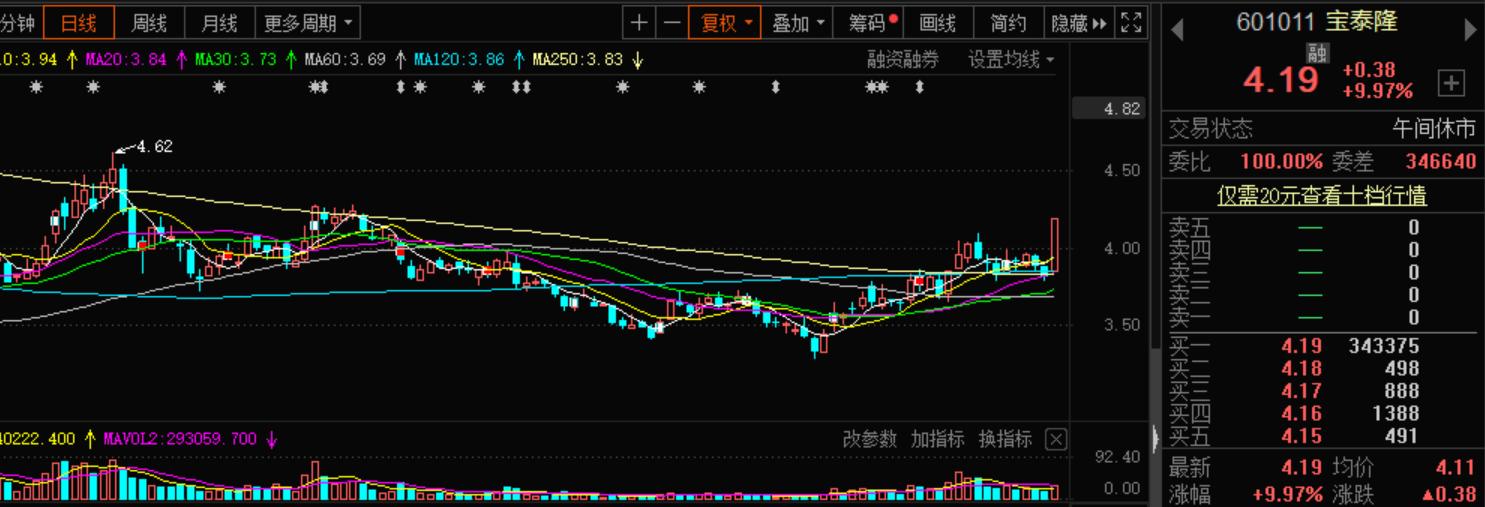Open the 复权 adjustment dropdown
The width and height of the screenshot is (1485, 507).
[x=726, y=22]
